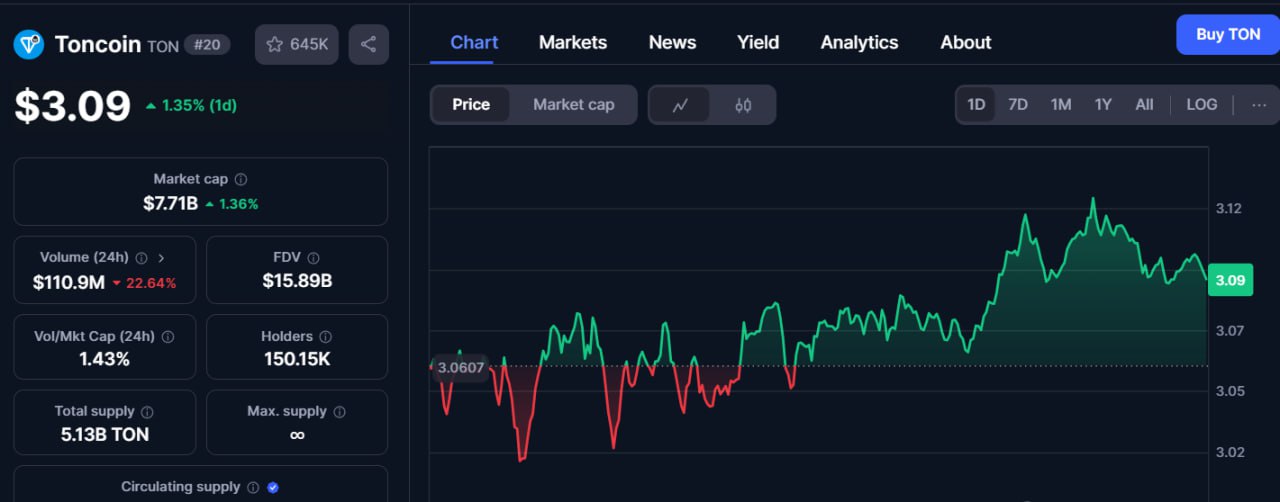Click the 3.0607 opening price chart label
Viewport: 1280px width, 502px height.
click(x=460, y=367)
